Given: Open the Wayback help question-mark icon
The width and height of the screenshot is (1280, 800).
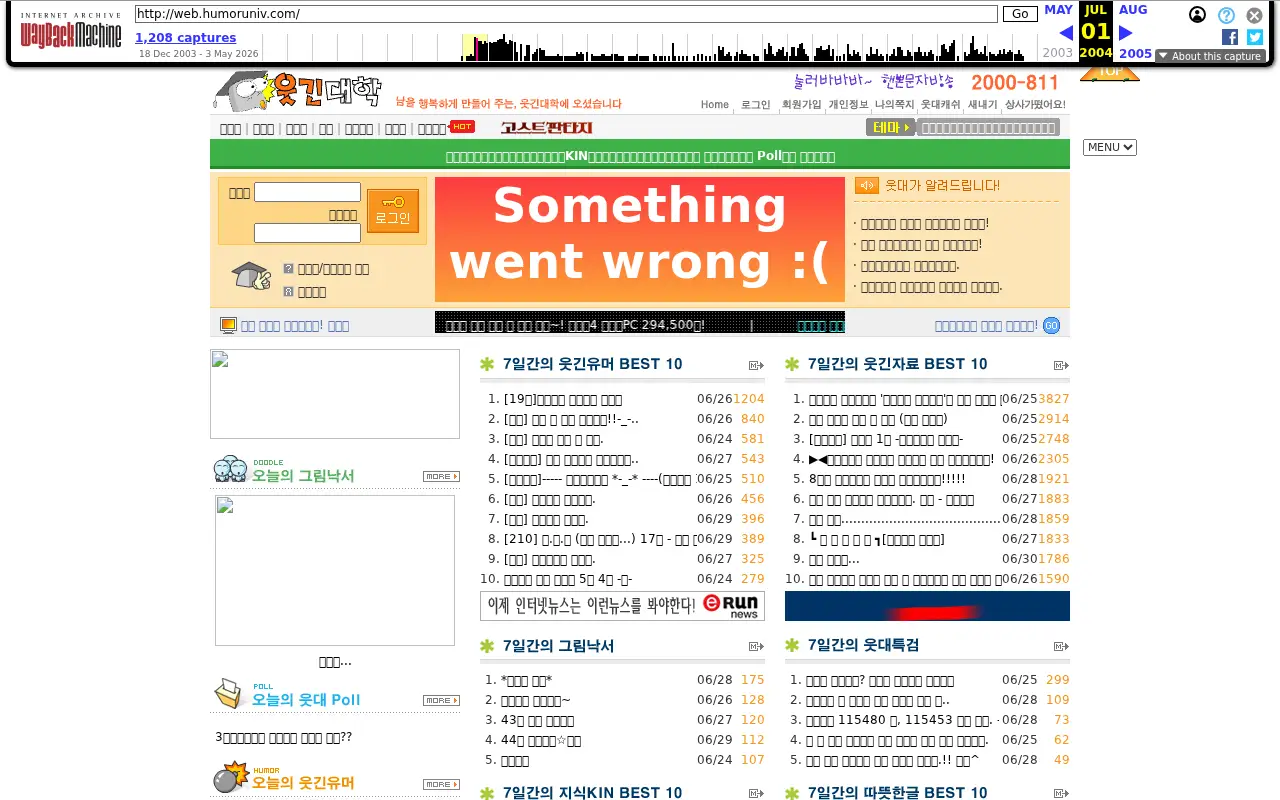Looking at the screenshot, I should (x=1226, y=15).
